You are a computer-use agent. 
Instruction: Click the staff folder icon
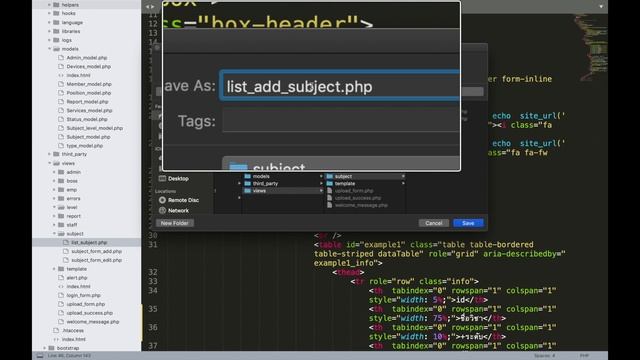tap(61, 225)
